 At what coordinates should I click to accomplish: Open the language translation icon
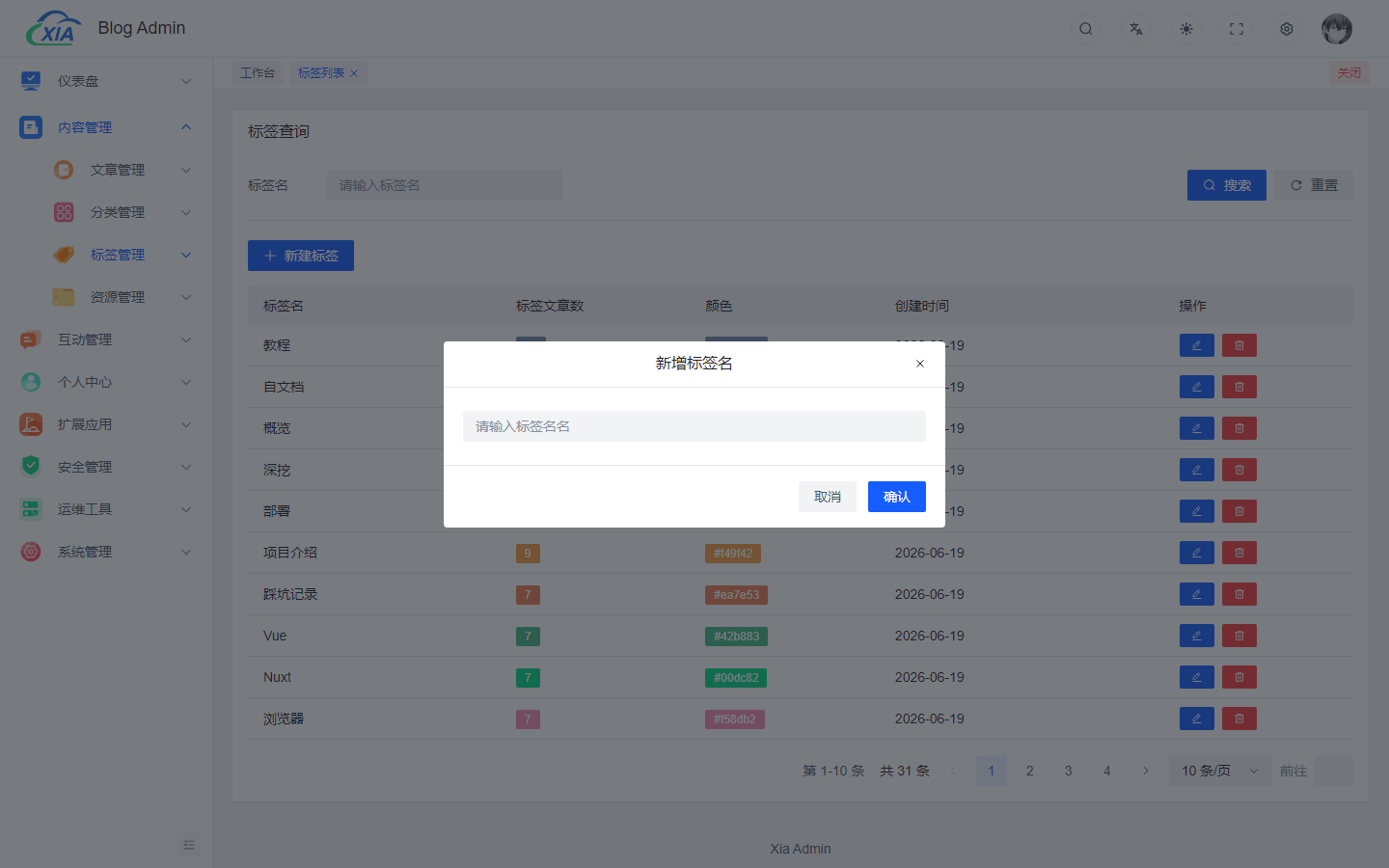[x=1136, y=29]
